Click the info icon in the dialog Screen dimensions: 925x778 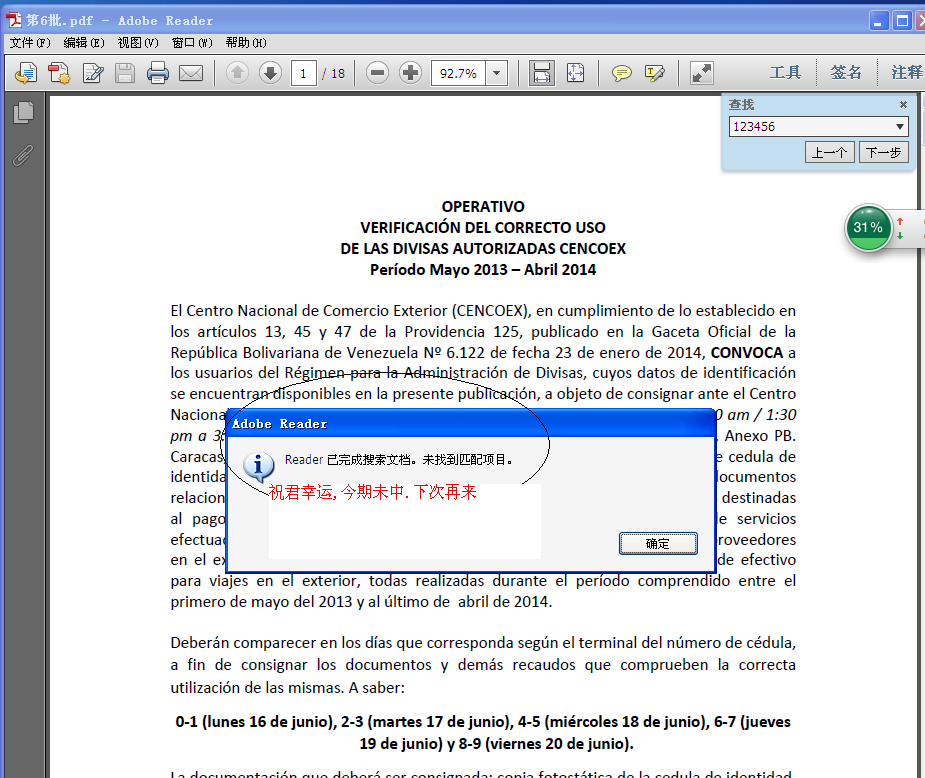pyautogui.click(x=258, y=467)
